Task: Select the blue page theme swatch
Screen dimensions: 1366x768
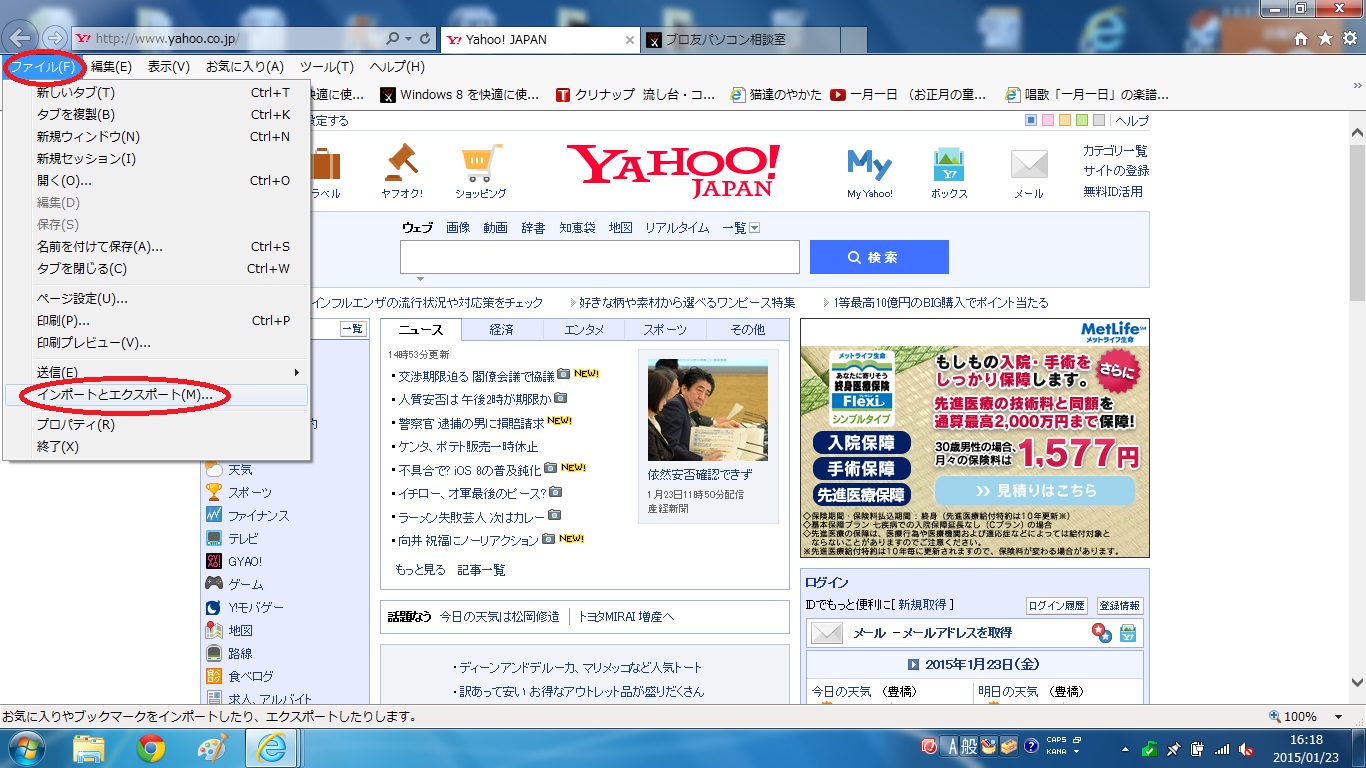Action: 1031,121
